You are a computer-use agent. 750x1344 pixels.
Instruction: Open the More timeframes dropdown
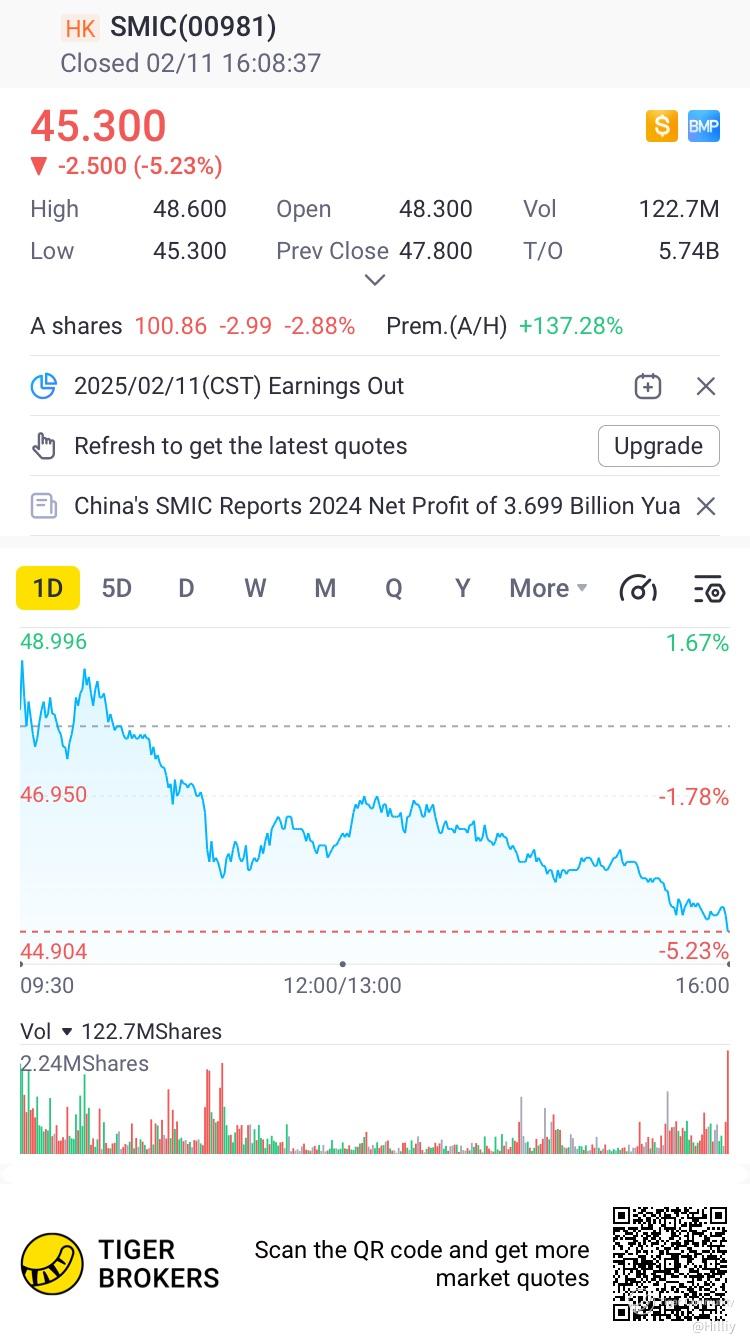pyautogui.click(x=548, y=588)
